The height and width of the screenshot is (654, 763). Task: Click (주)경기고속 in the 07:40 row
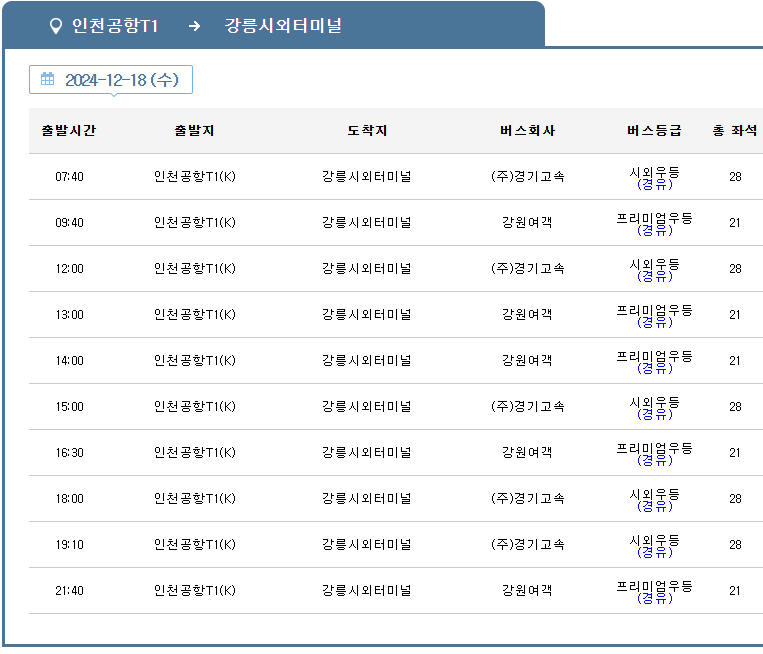pyautogui.click(x=527, y=176)
